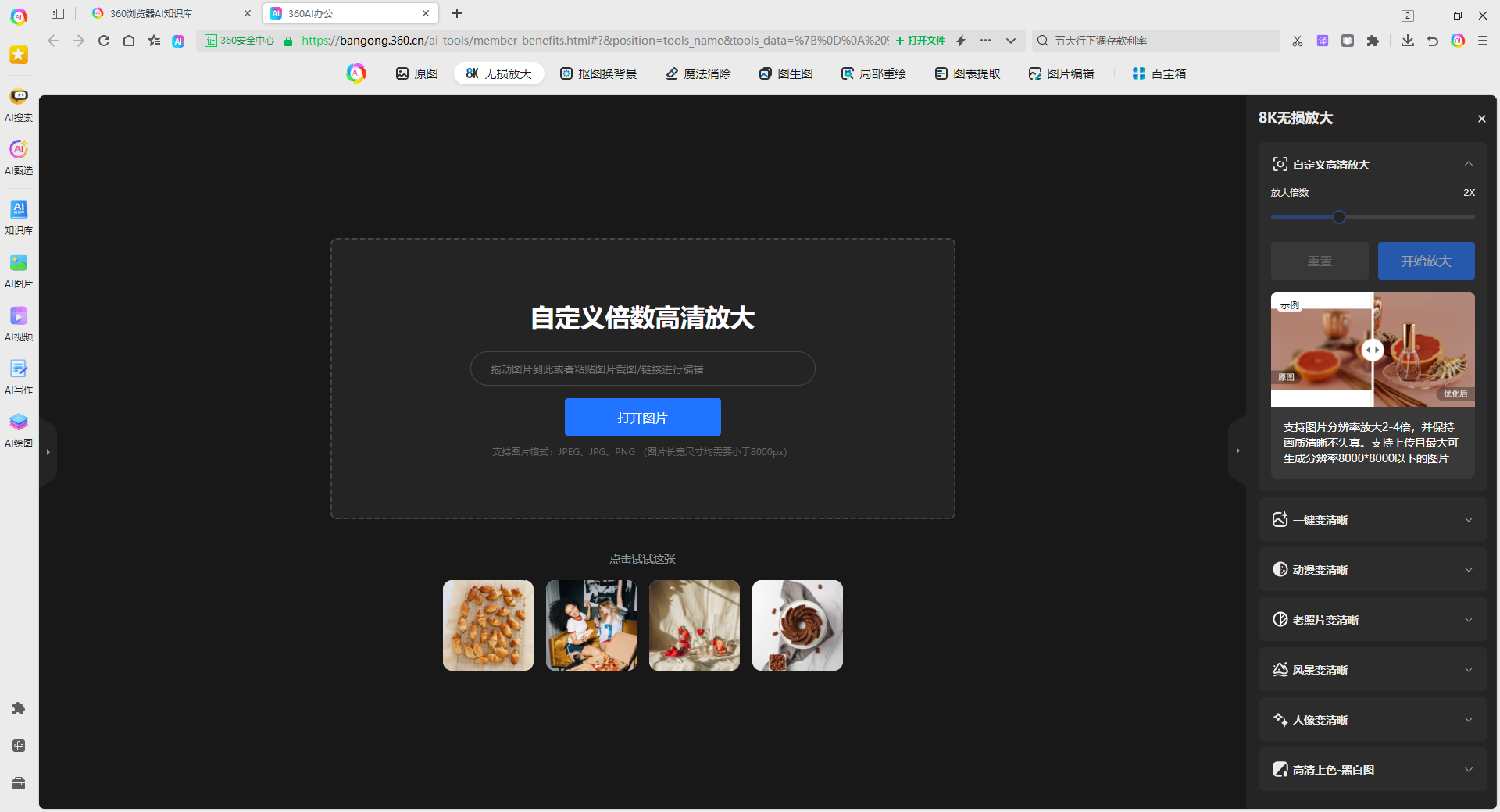This screenshot has width=1500, height=812.
Task: Select the 图生图 tool
Action: (785, 73)
